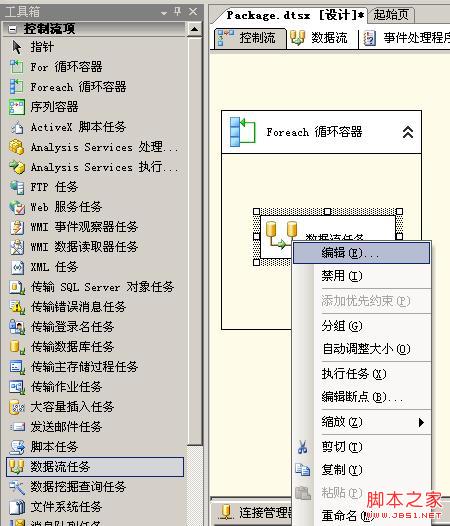Switch to the 数据流 tab
Screen dimensions: 450x526
(319, 38)
